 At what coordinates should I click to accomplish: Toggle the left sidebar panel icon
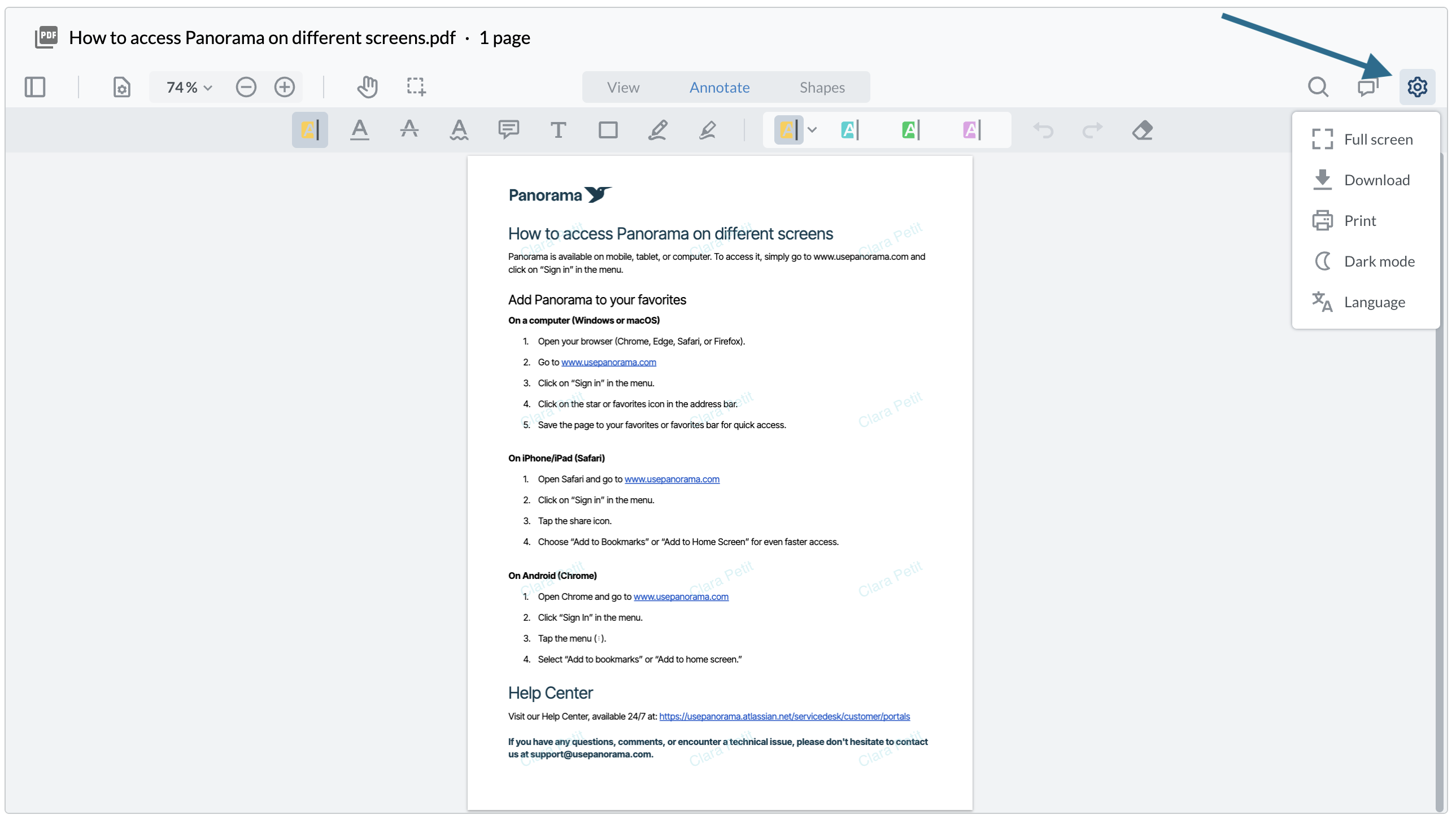pyautogui.click(x=35, y=87)
